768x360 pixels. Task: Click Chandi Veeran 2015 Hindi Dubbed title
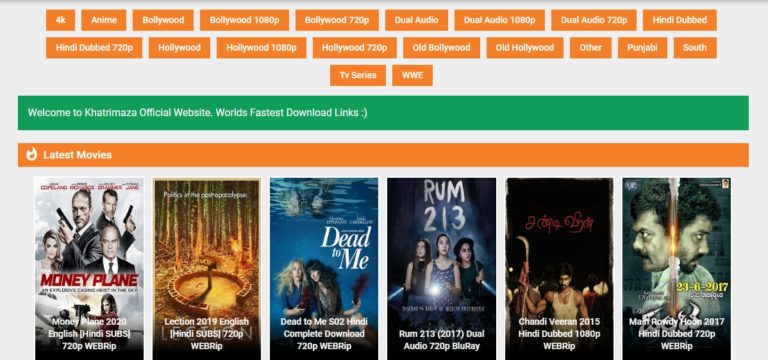coord(559,334)
